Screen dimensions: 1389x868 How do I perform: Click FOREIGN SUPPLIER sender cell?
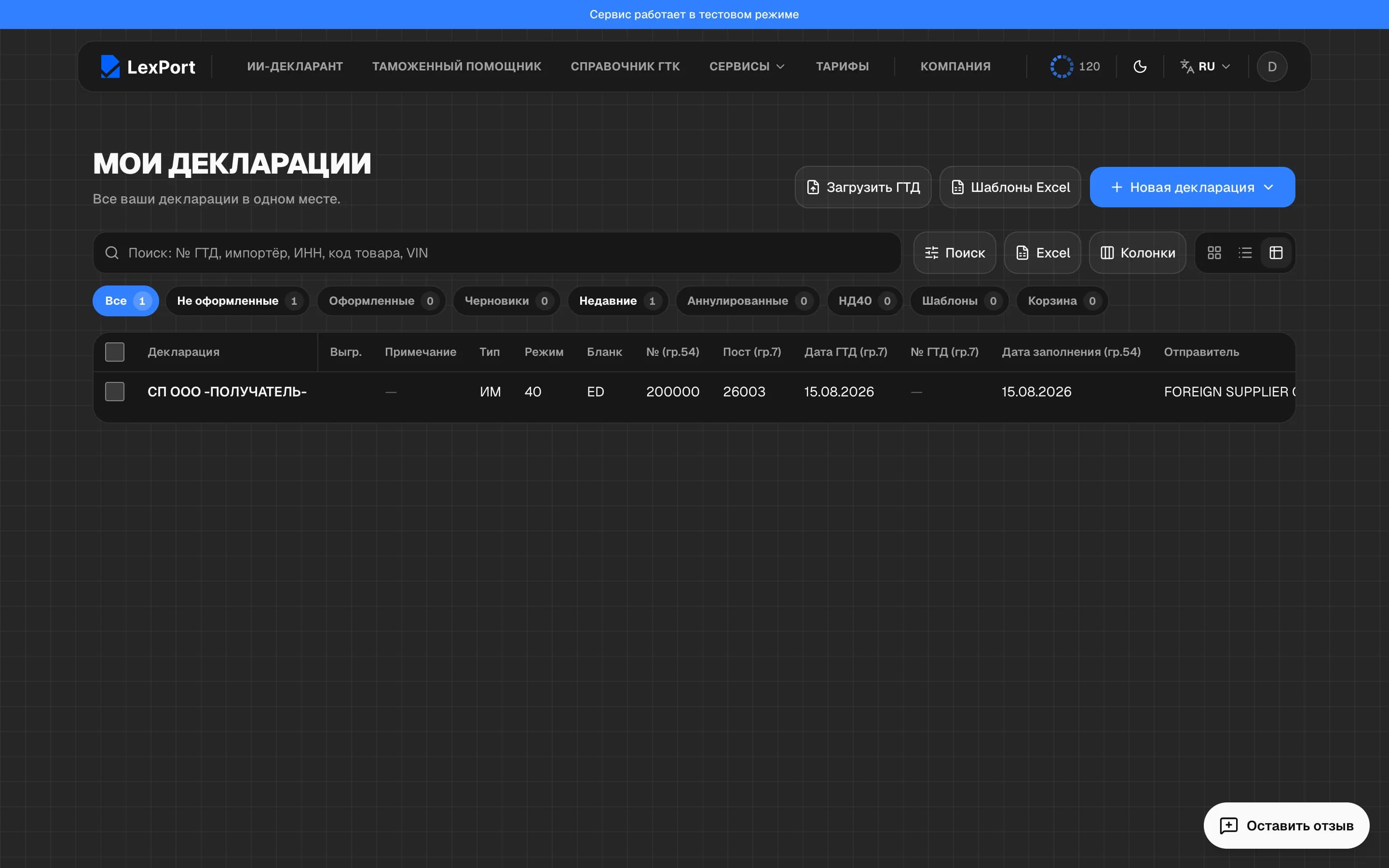(1229, 392)
